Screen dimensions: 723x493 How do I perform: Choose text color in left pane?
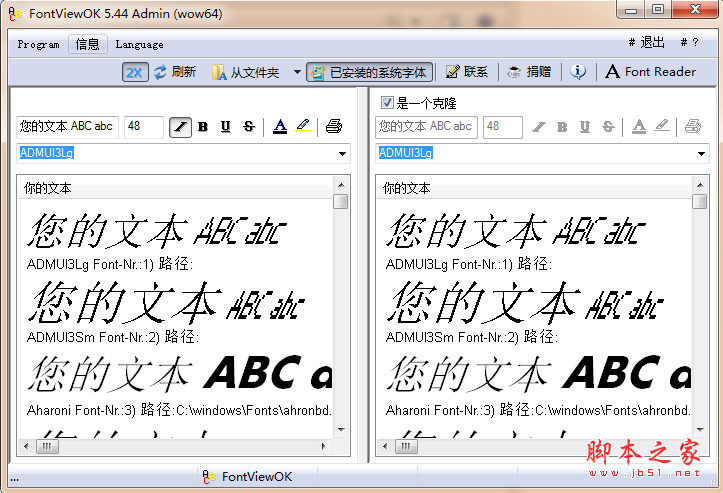pos(280,126)
